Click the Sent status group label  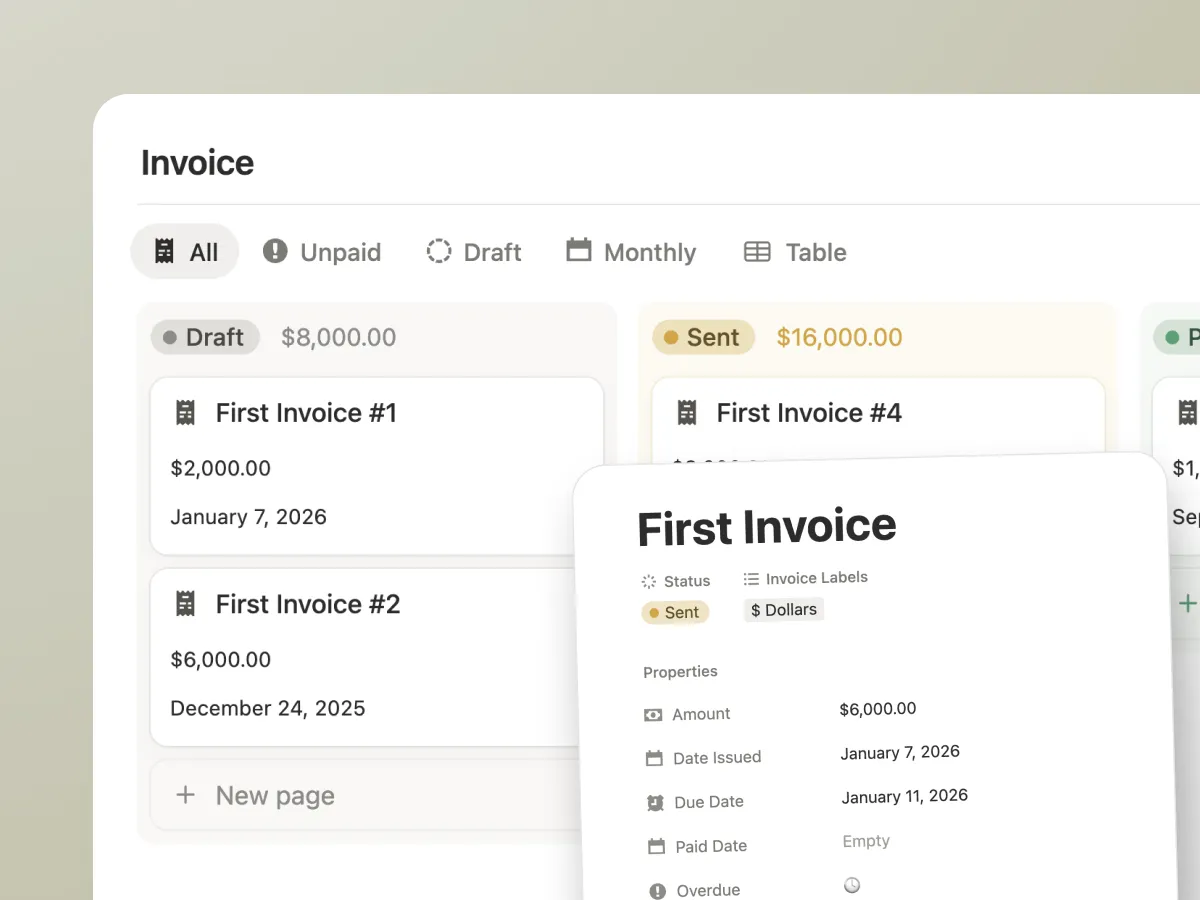[x=703, y=337]
